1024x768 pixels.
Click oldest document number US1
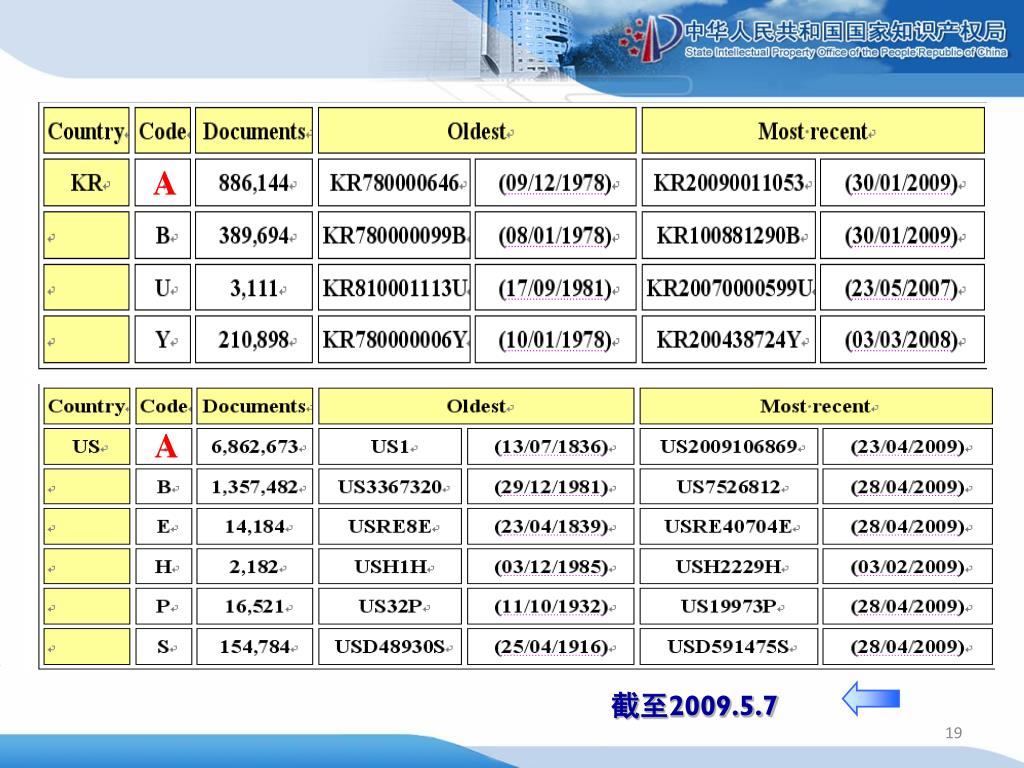tap(390, 447)
